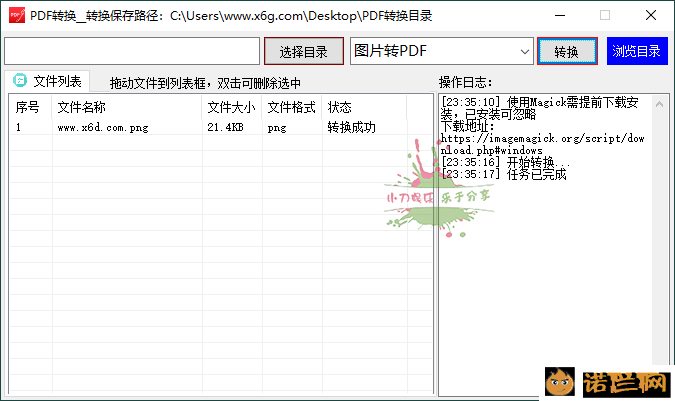Click the 21.4KB file size cell
Screen dimensions: 675x401
[x=225, y=127]
